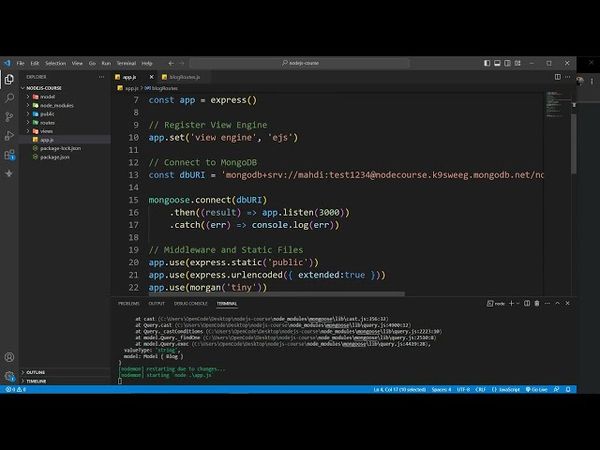Expand the node_modules folder
Screen dimensions: 600x450
point(28,105)
